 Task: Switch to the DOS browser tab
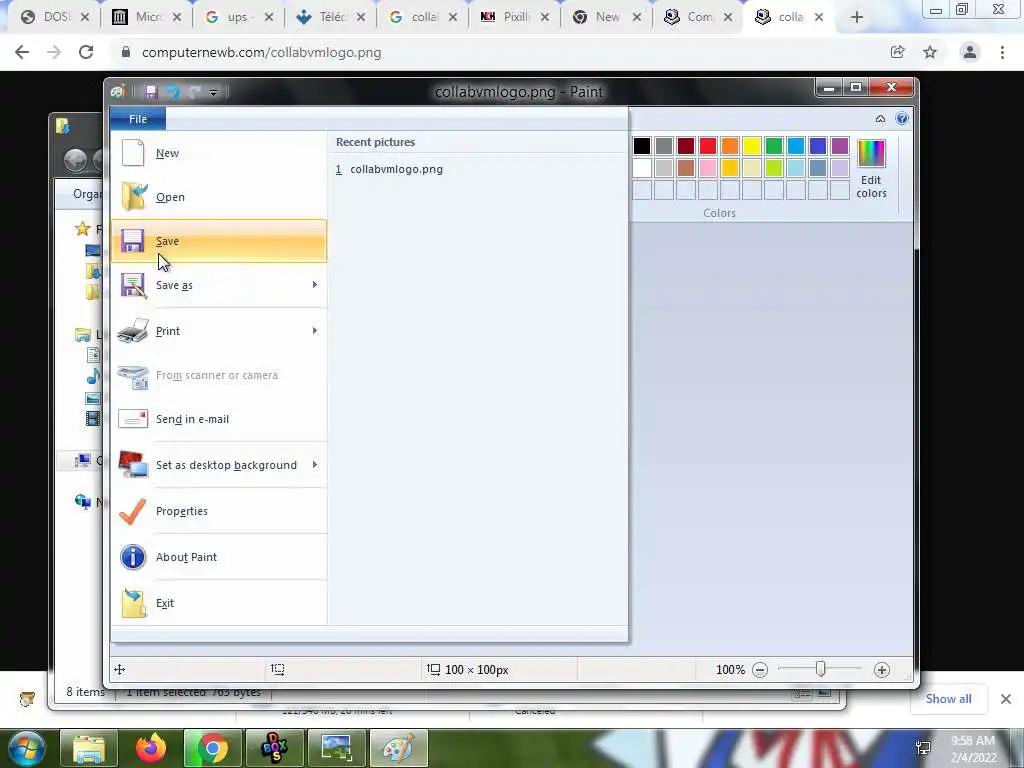55,18
